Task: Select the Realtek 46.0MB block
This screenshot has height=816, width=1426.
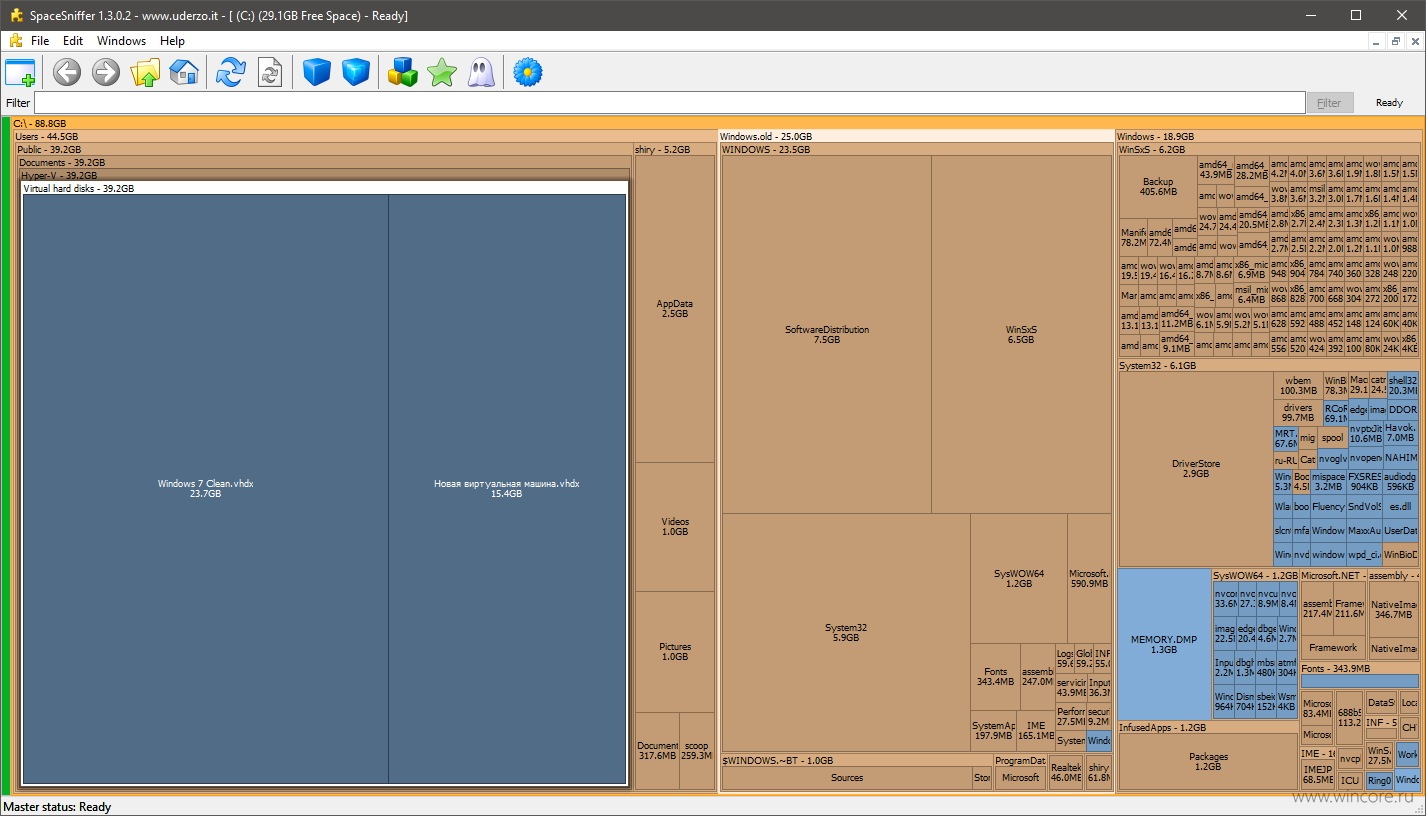Action: (x=1066, y=771)
